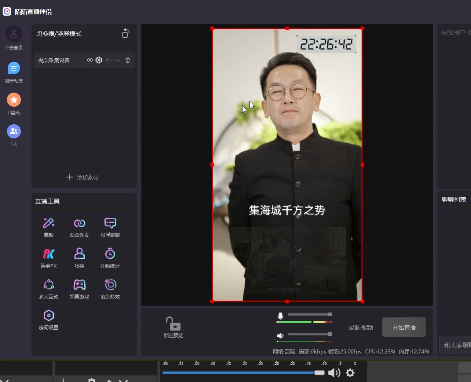Open the speech bubble comment tool
471x382 pixels.
coord(110,223)
